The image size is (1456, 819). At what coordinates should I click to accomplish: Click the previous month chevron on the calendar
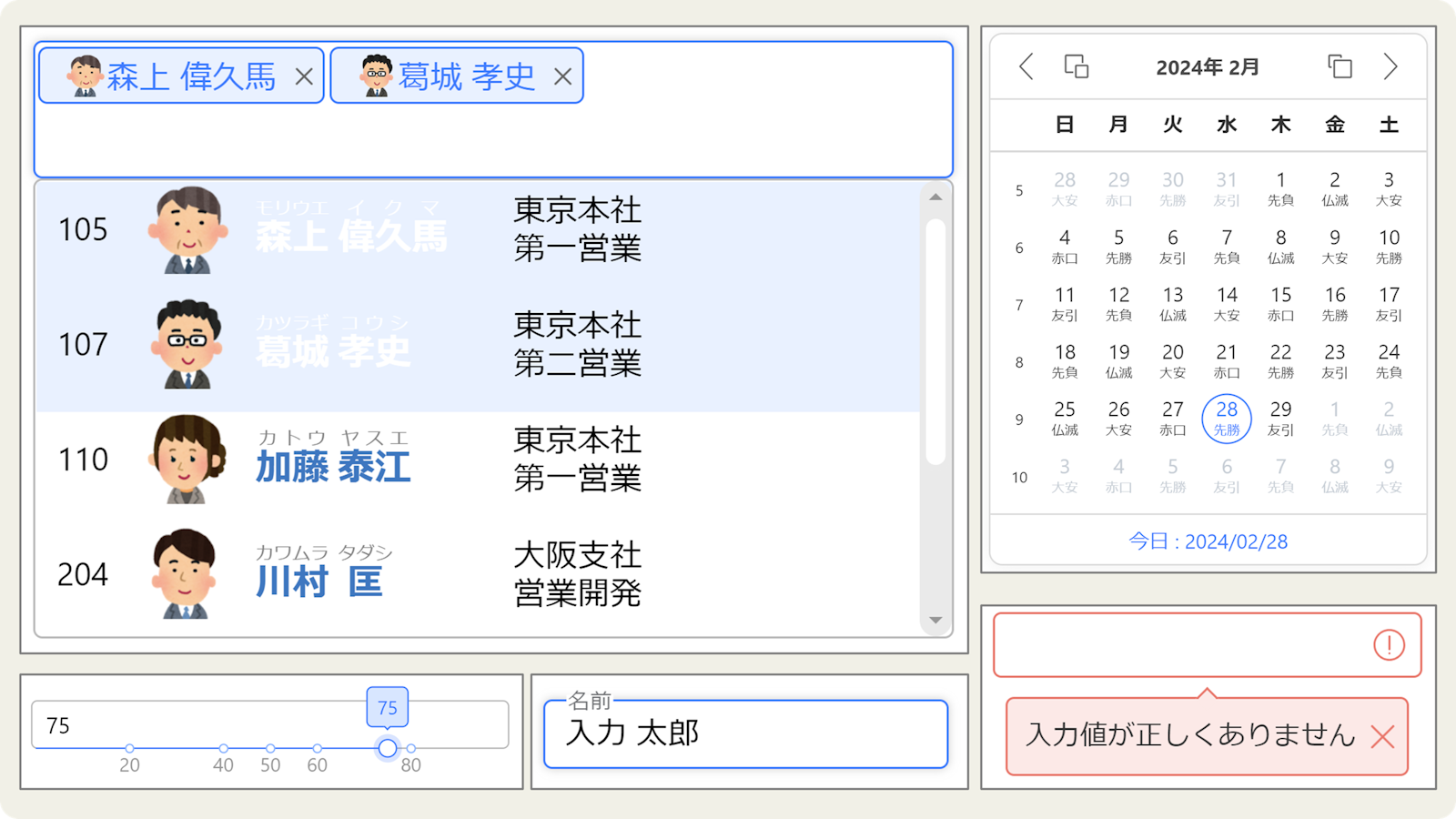click(x=1026, y=66)
